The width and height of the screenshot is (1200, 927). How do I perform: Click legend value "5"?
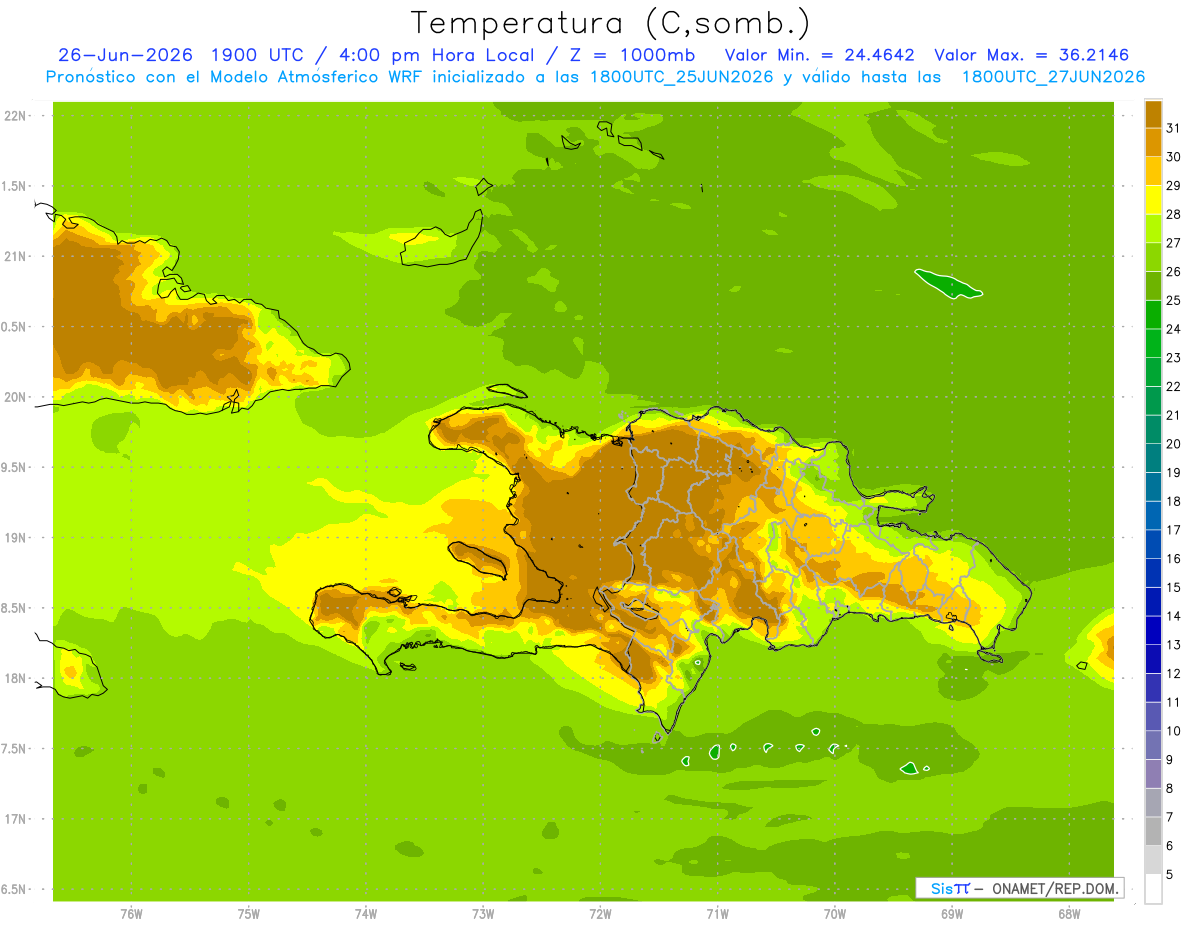pos(1170,874)
